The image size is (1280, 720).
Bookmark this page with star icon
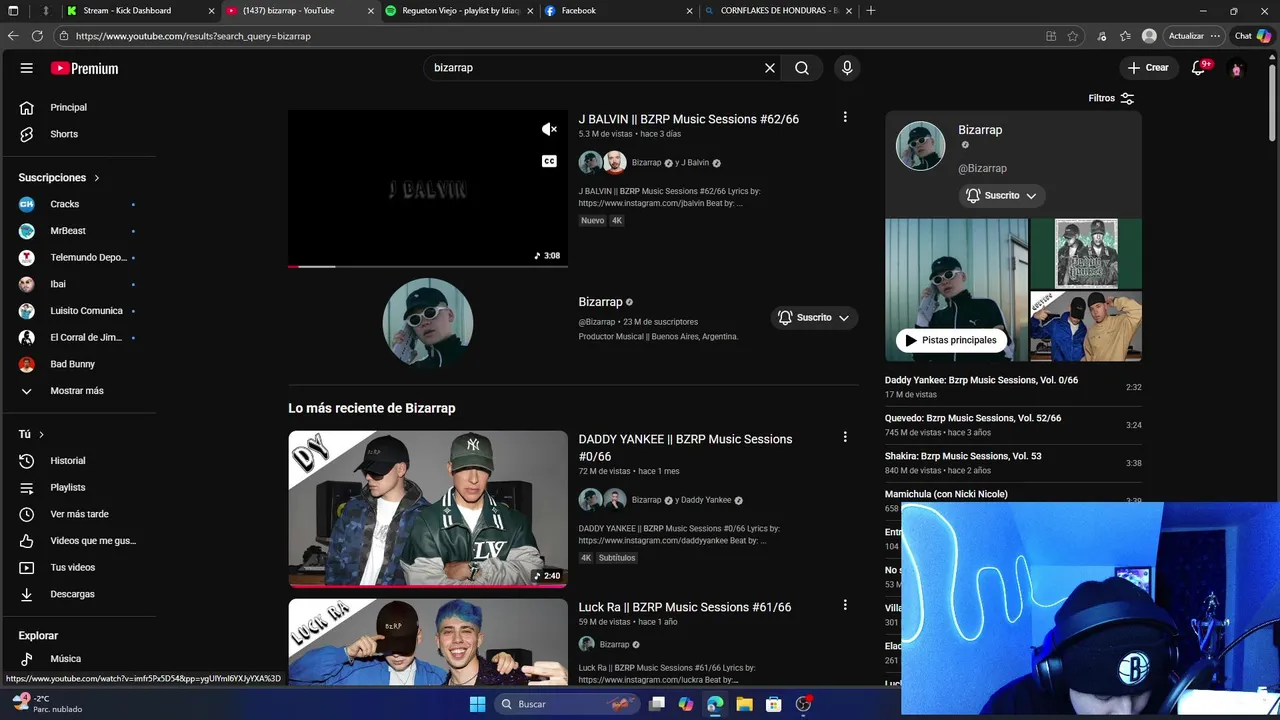point(1073,36)
